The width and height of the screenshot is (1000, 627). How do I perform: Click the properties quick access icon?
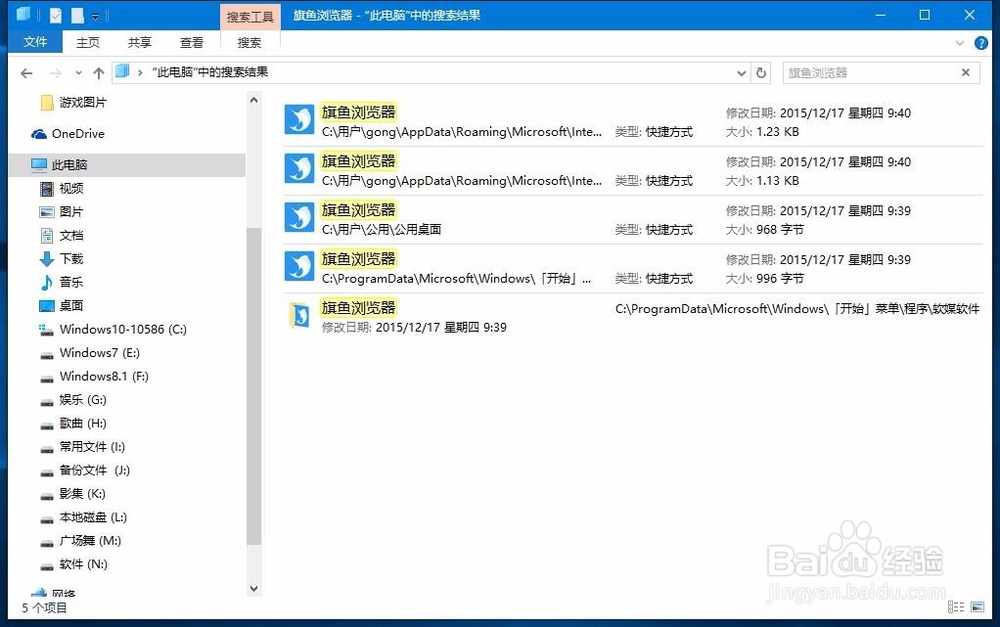tap(55, 15)
